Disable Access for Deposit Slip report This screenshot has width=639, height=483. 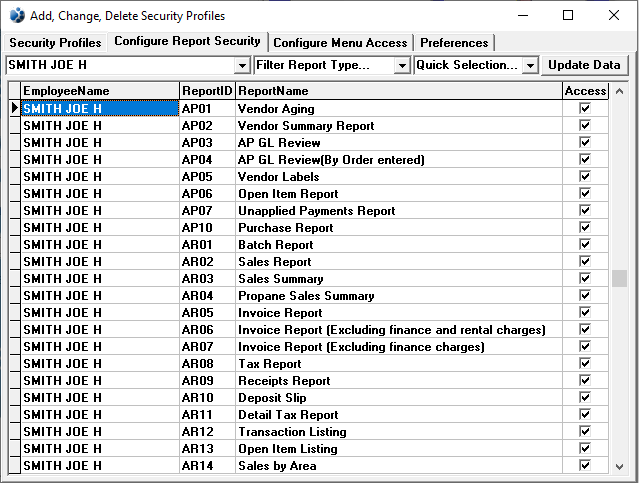(x=585, y=397)
